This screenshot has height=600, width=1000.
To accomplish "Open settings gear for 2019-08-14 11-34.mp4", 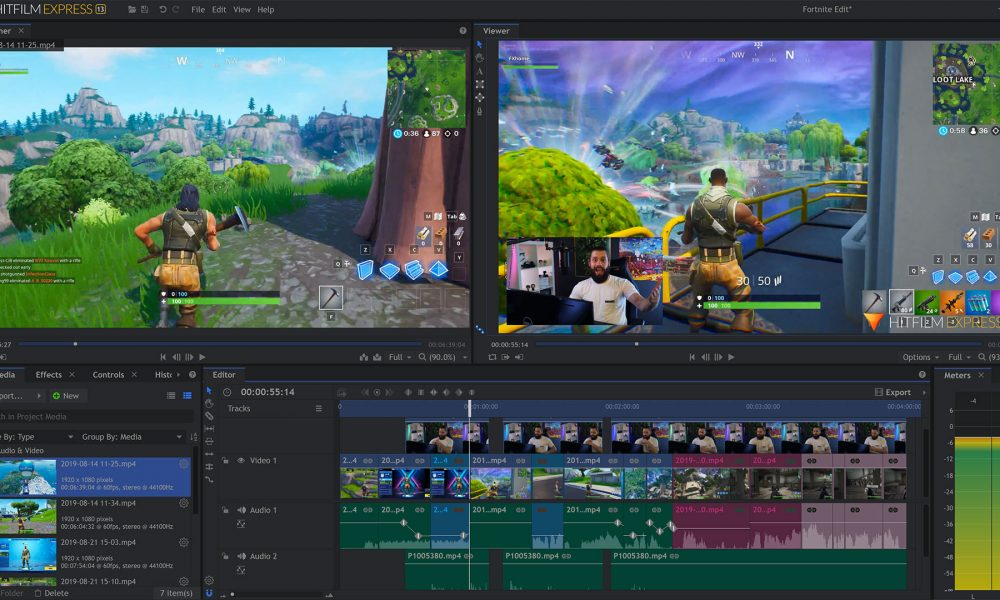I will pyautogui.click(x=184, y=503).
